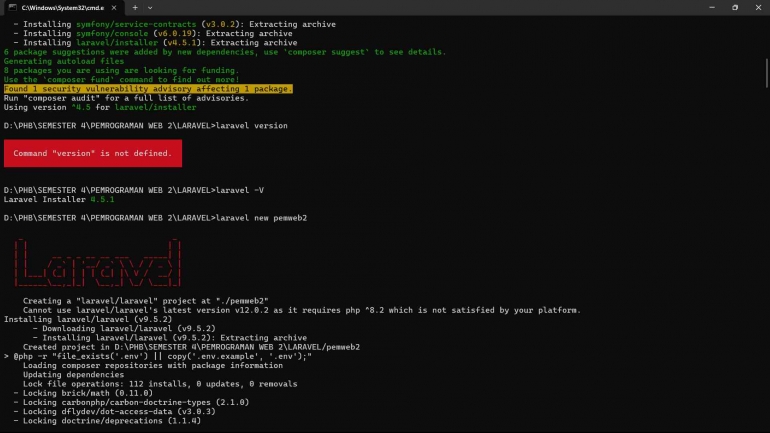This screenshot has height=433, width=770.
Task: Click the red Laravel ASCII art logo
Action: [98, 263]
